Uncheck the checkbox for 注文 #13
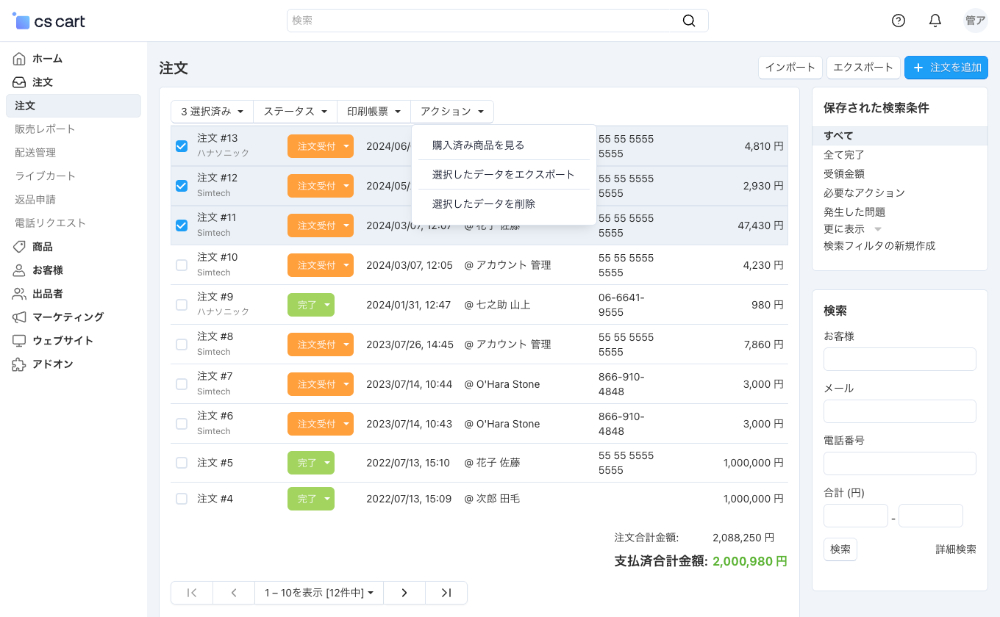 click(x=181, y=146)
